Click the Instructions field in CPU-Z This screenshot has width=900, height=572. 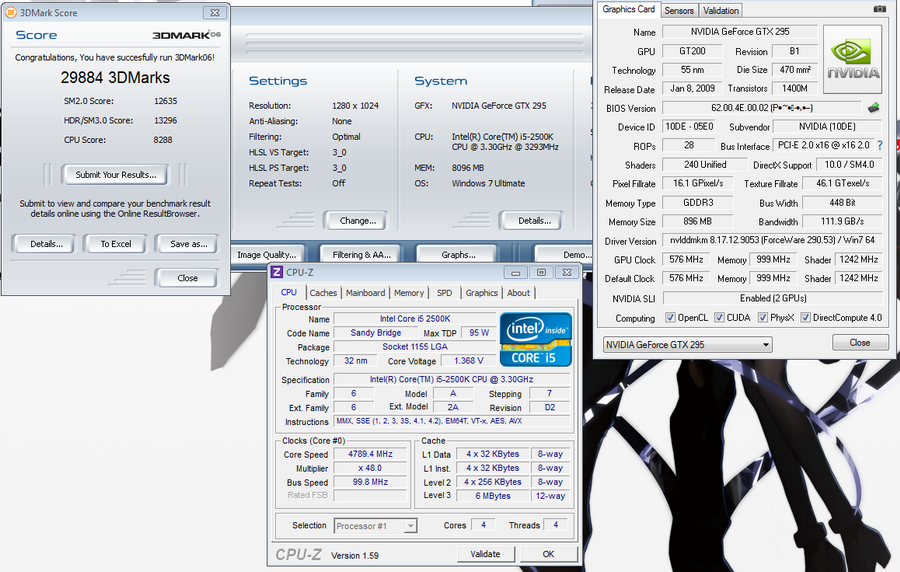point(452,421)
